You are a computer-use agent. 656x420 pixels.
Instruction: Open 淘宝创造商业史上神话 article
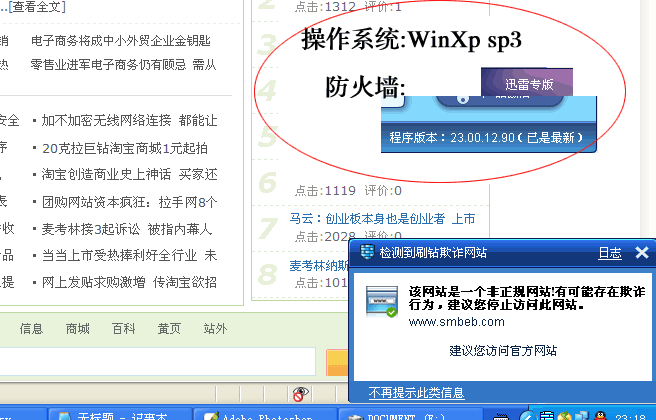pos(106,174)
